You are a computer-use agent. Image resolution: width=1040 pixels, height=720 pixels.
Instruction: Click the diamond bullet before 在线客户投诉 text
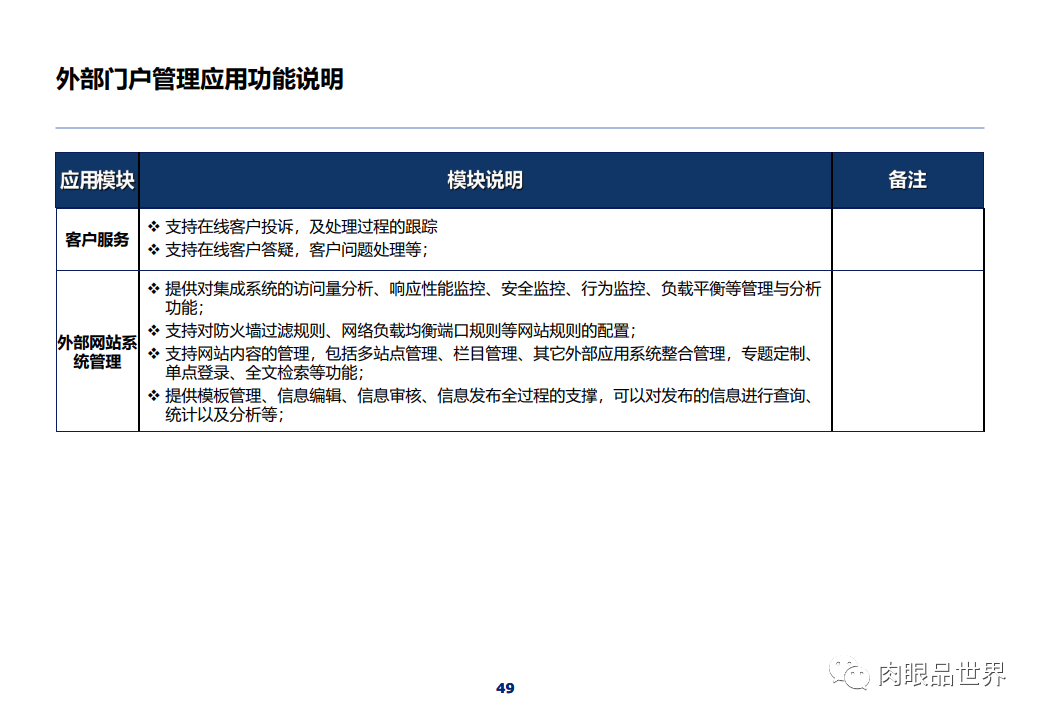coord(151,226)
